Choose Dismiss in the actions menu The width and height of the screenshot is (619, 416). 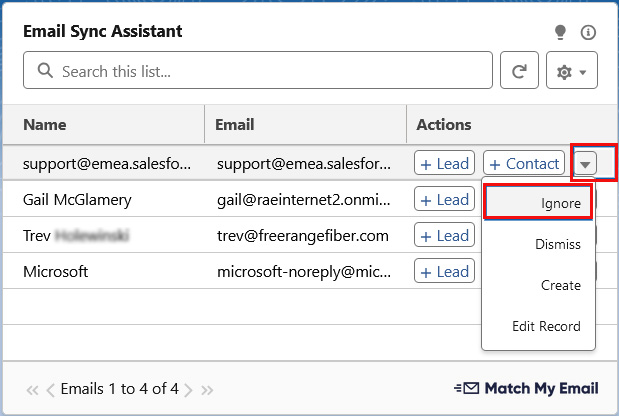click(x=539, y=244)
